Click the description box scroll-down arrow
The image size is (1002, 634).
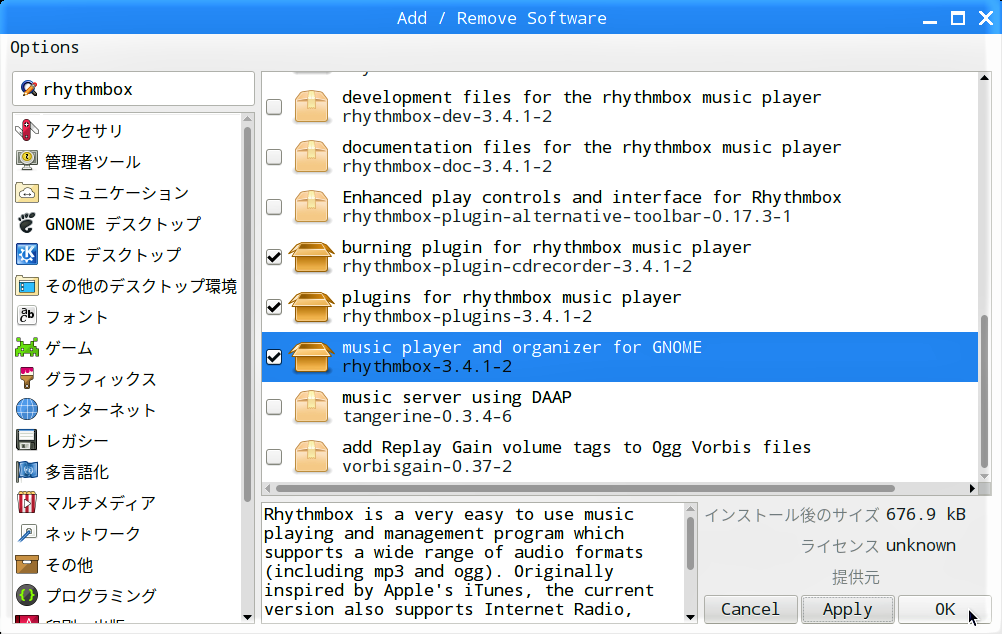point(690,617)
